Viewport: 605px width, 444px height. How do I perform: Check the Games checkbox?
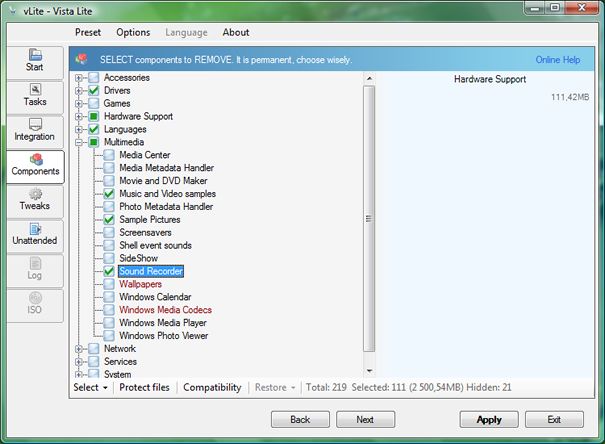[94, 103]
